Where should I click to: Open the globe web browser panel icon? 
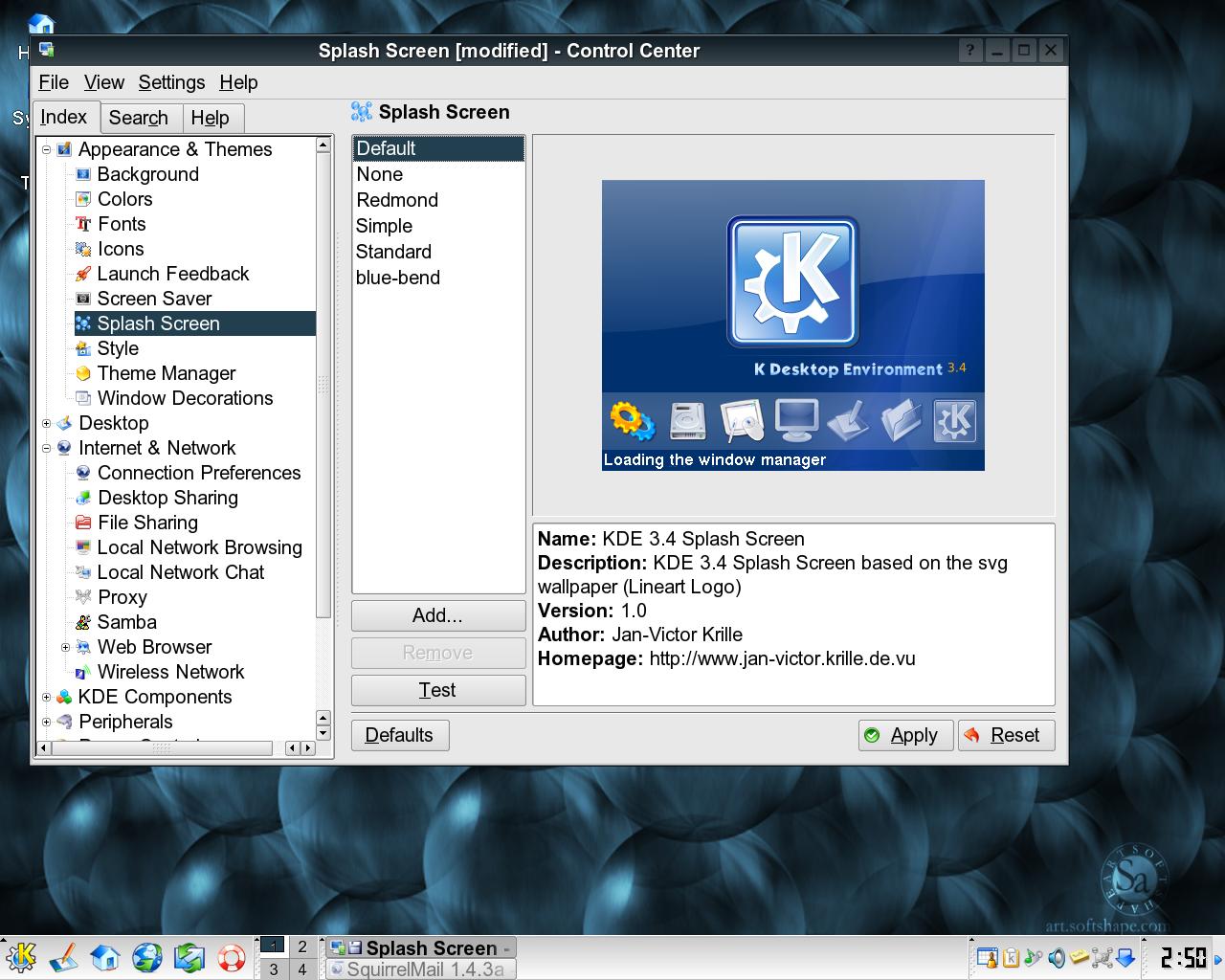click(x=147, y=956)
